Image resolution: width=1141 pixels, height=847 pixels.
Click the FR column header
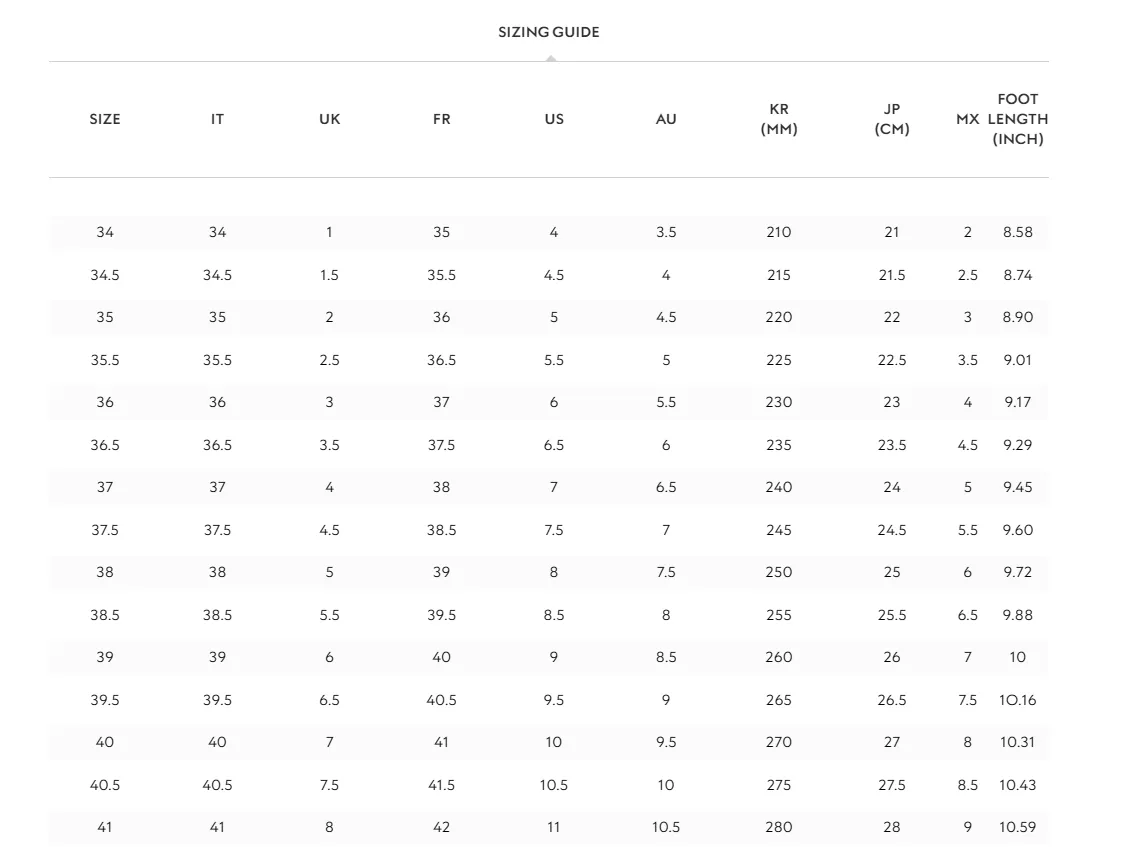coord(442,119)
